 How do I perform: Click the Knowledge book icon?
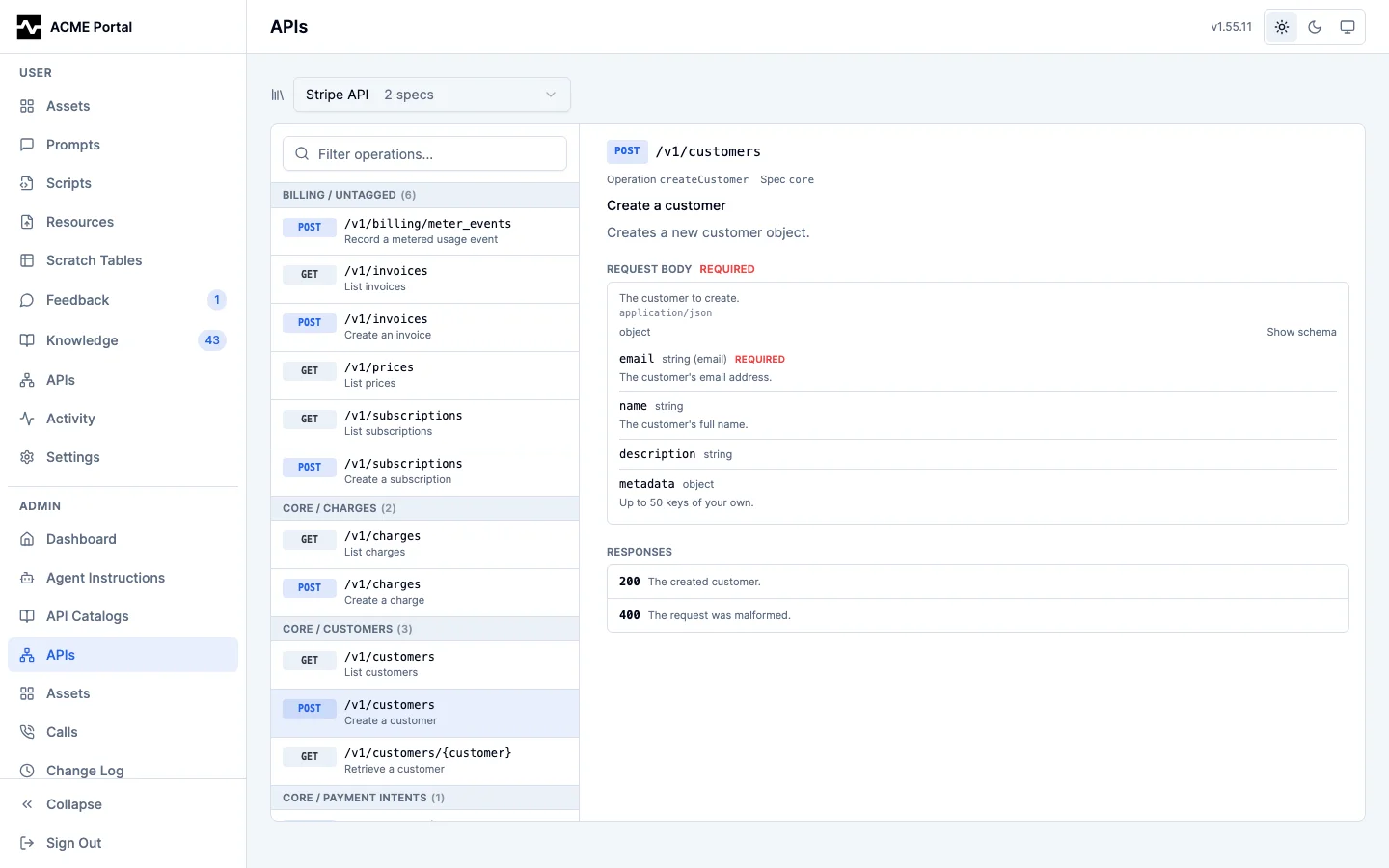[x=27, y=340]
